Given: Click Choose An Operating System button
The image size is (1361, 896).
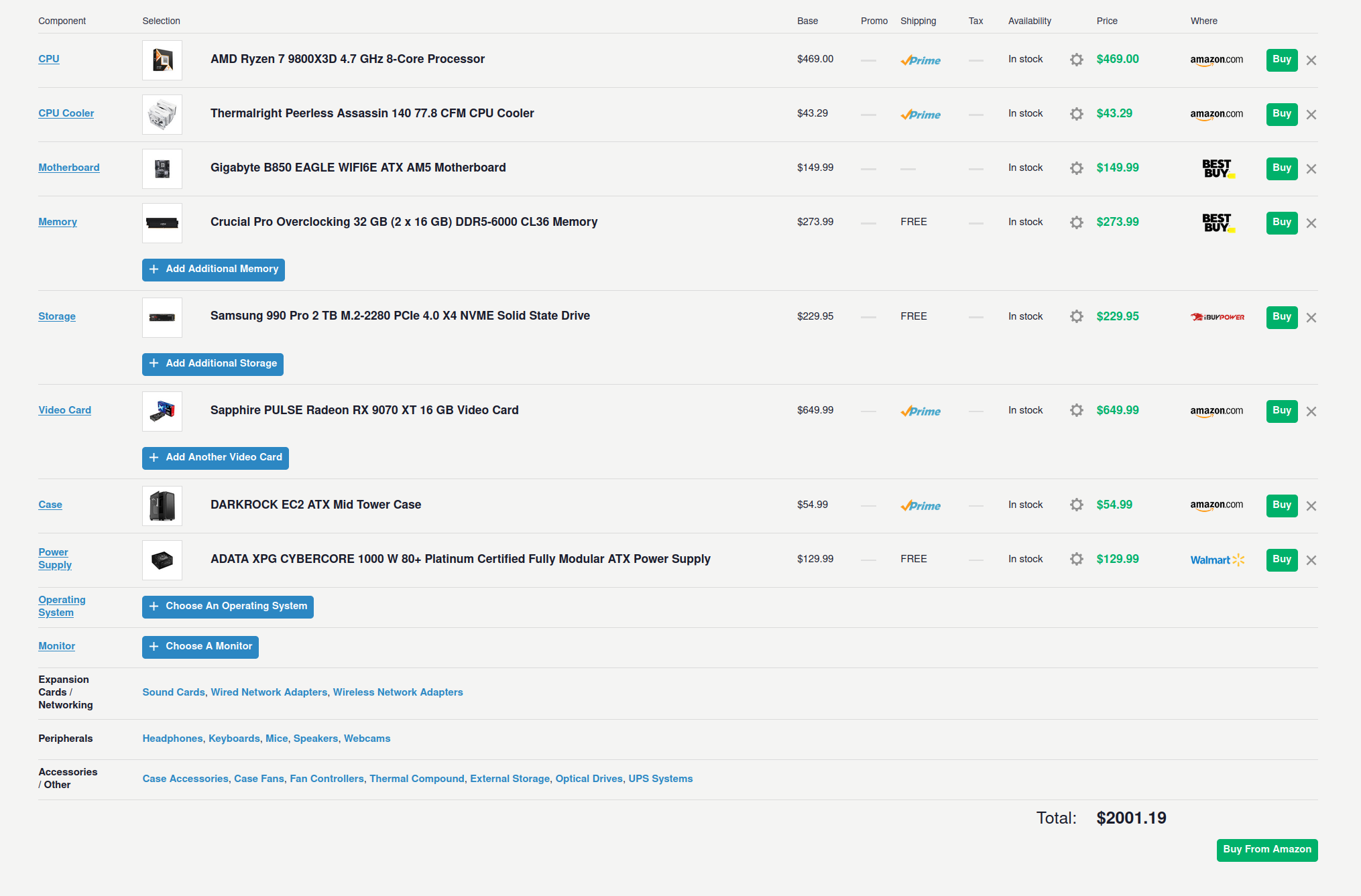Looking at the screenshot, I should [x=228, y=606].
